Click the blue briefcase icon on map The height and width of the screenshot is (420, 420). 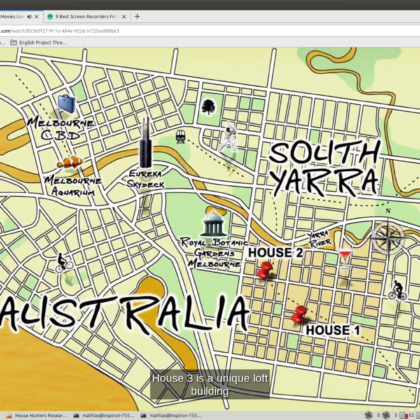tap(67, 103)
